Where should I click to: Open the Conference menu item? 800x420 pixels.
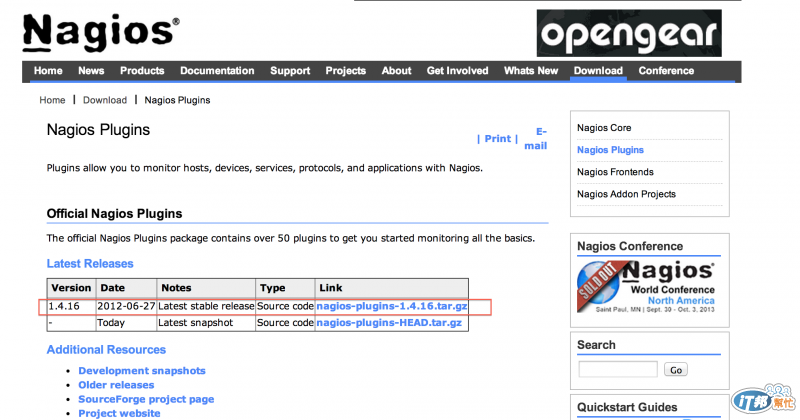pos(666,71)
